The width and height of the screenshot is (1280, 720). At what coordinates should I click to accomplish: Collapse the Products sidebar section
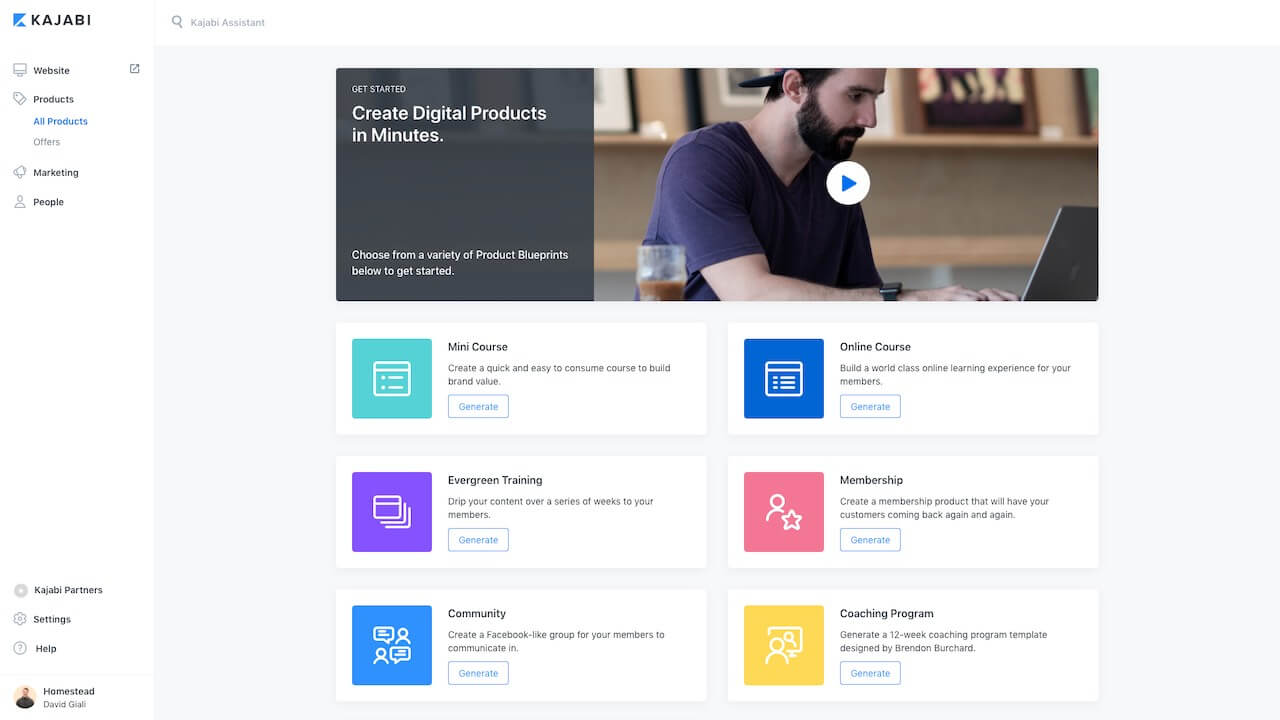(53, 99)
